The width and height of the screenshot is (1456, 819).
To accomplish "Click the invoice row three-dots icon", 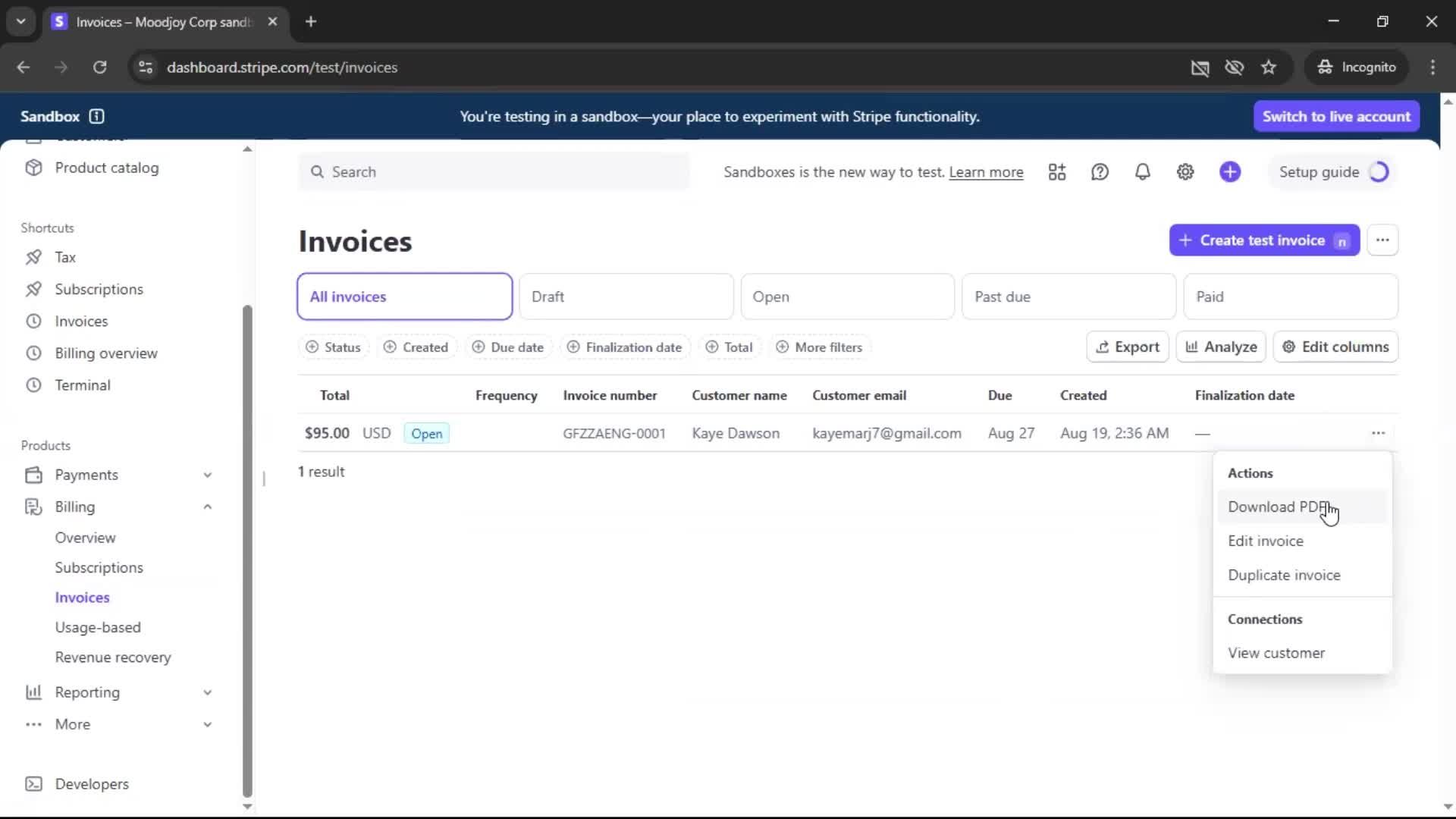I will pos(1378,433).
